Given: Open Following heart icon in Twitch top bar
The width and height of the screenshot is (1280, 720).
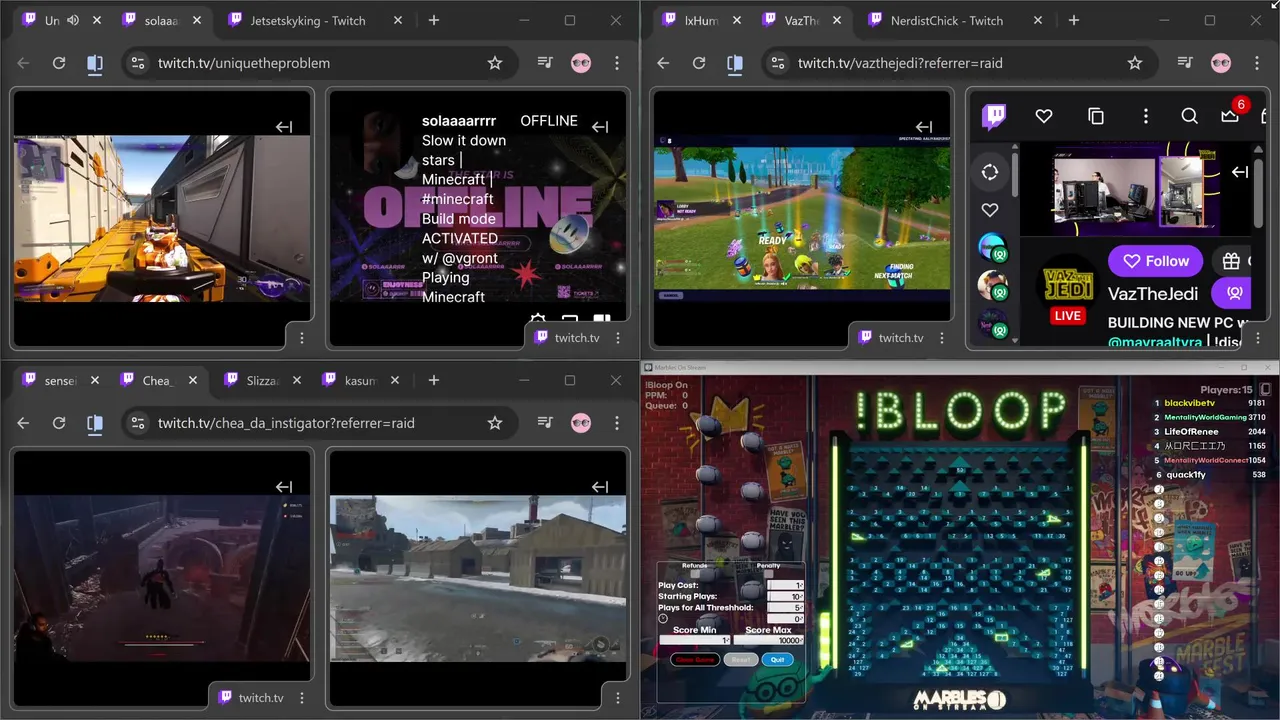Looking at the screenshot, I should (1044, 117).
